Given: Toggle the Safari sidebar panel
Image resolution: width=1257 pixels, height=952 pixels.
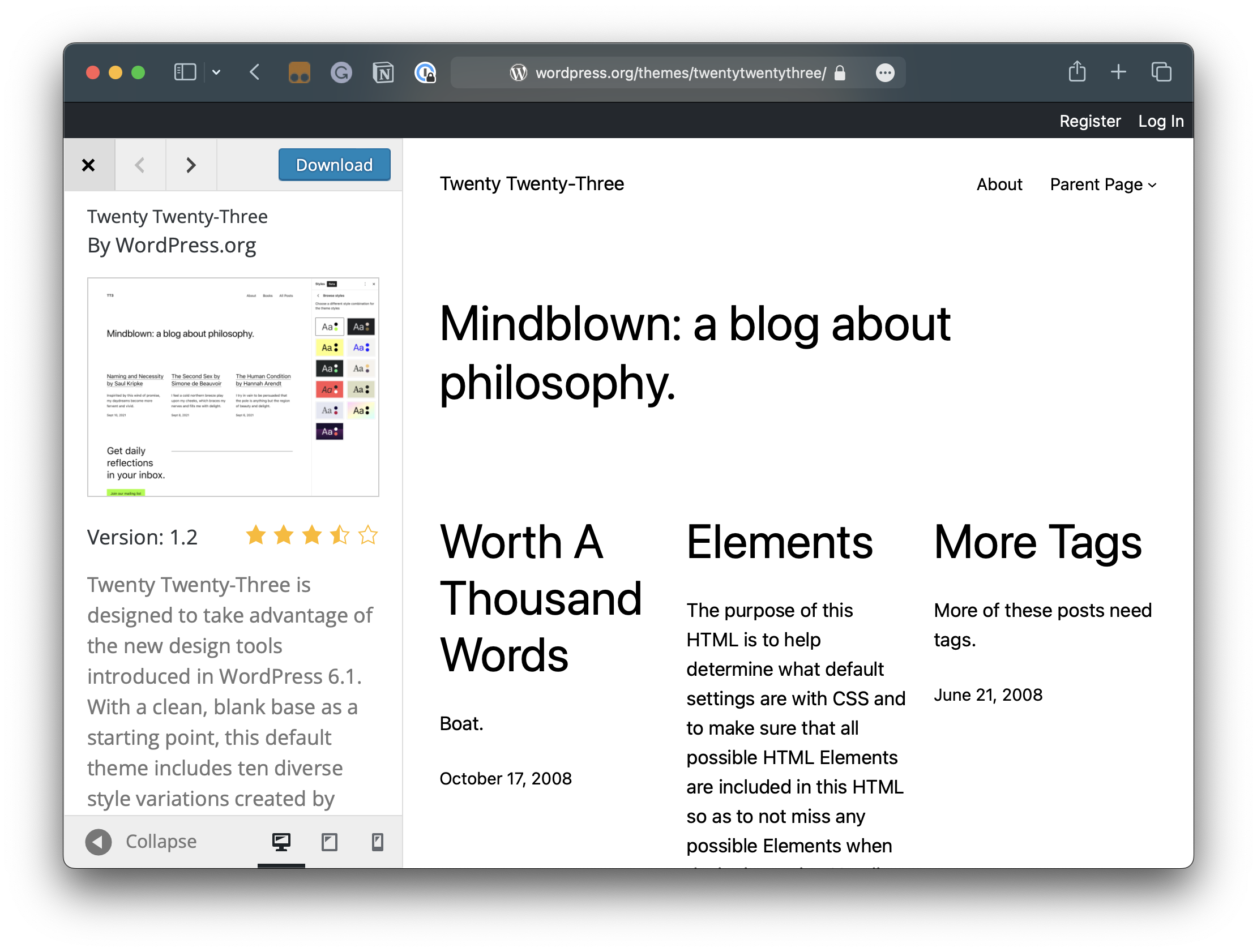Looking at the screenshot, I should (184, 71).
